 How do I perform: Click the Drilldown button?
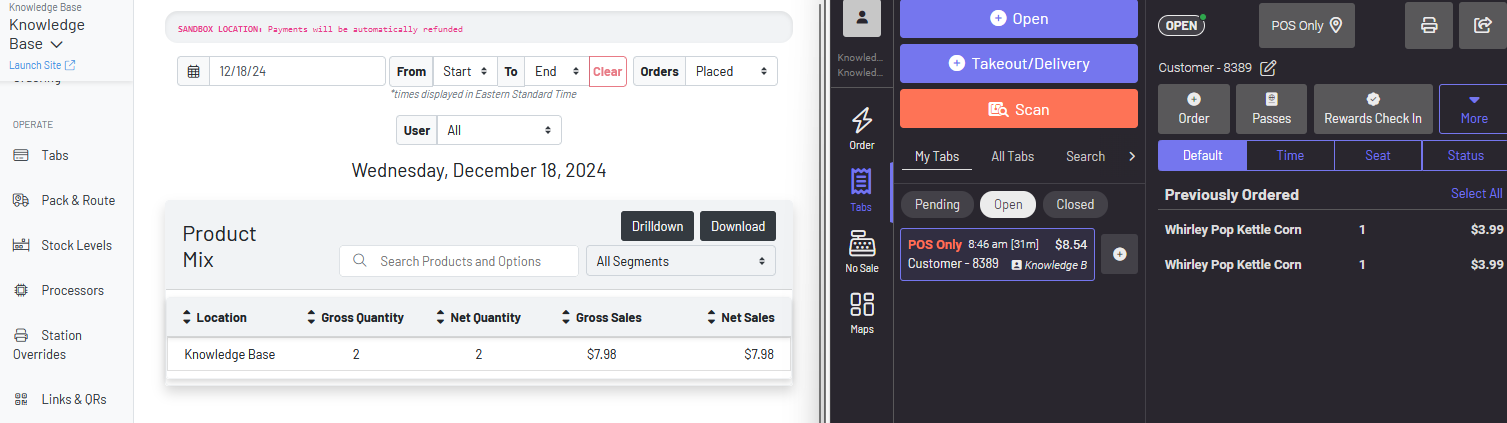657,226
